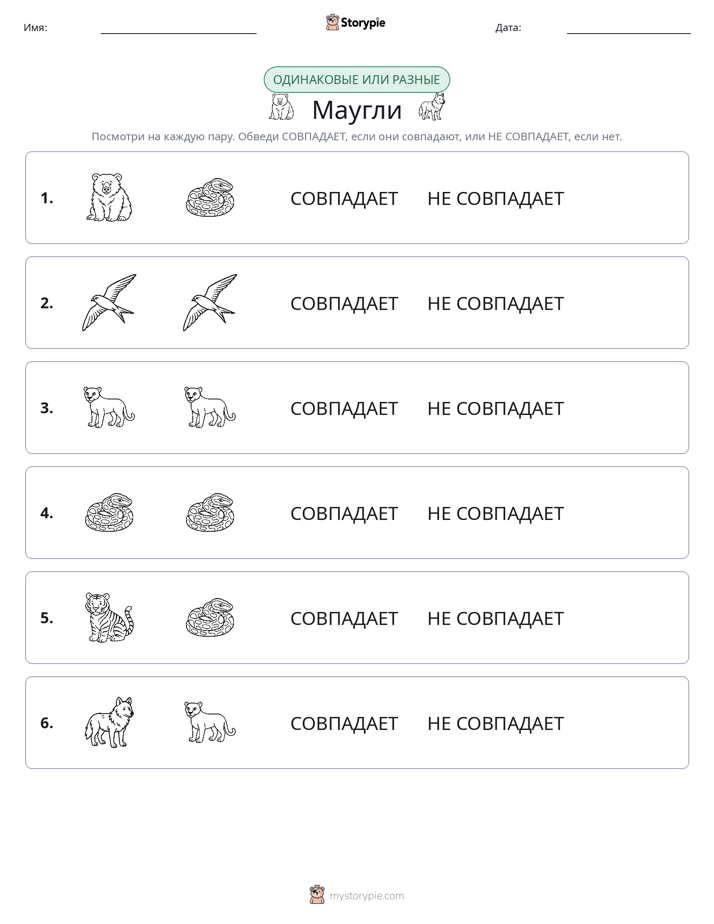Choose НЕ СОВПАДАЕТ for row 5
The image size is (714, 924).
click(x=495, y=618)
